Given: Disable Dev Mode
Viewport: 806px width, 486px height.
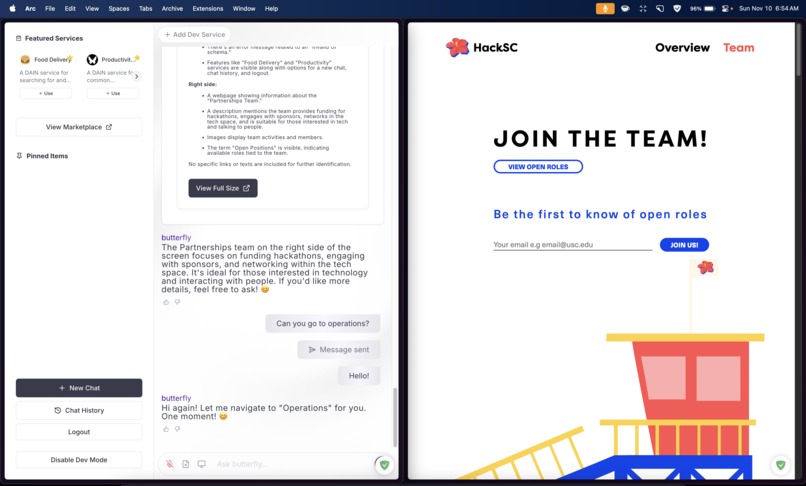Looking at the screenshot, I should [x=79, y=460].
